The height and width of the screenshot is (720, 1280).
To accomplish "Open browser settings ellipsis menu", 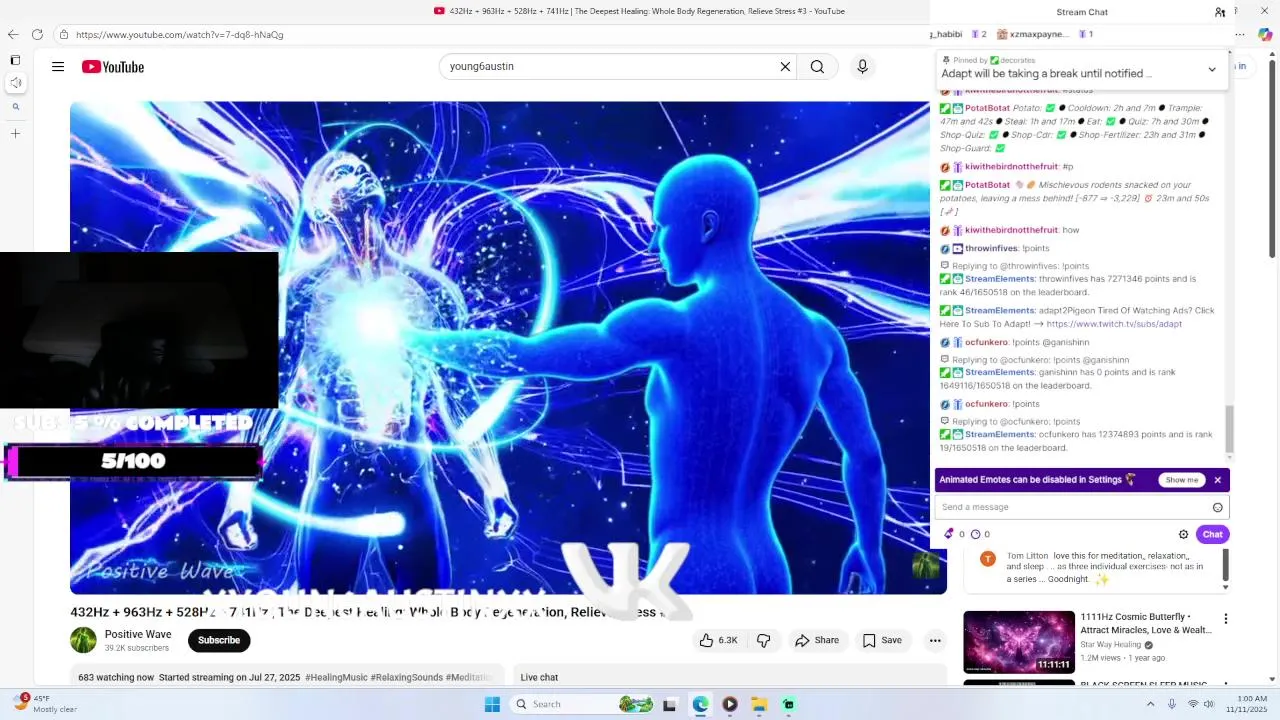I will click(x=1240, y=34).
